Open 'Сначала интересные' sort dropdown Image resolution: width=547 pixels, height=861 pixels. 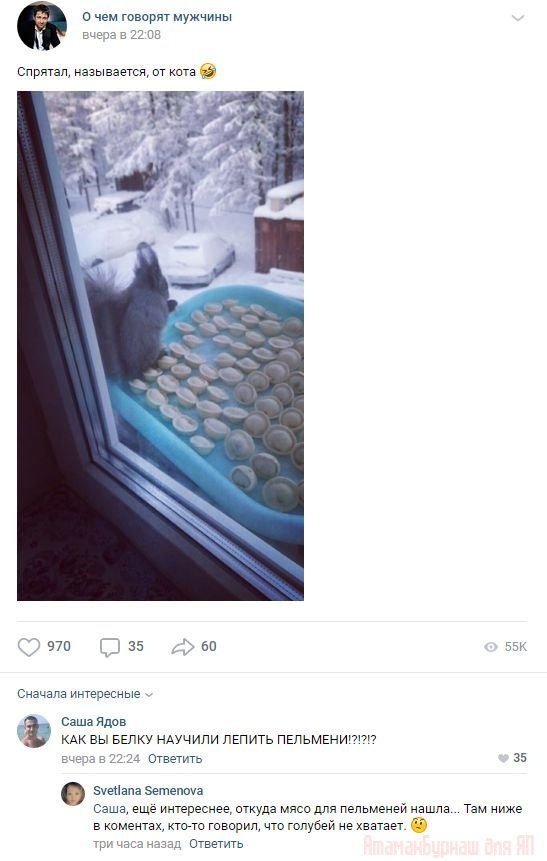pyautogui.click(x=85, y=694)
